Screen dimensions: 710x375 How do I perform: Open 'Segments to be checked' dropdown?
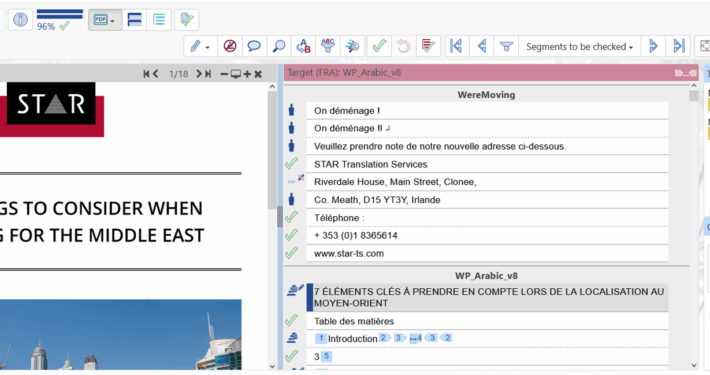click(580, 47)
